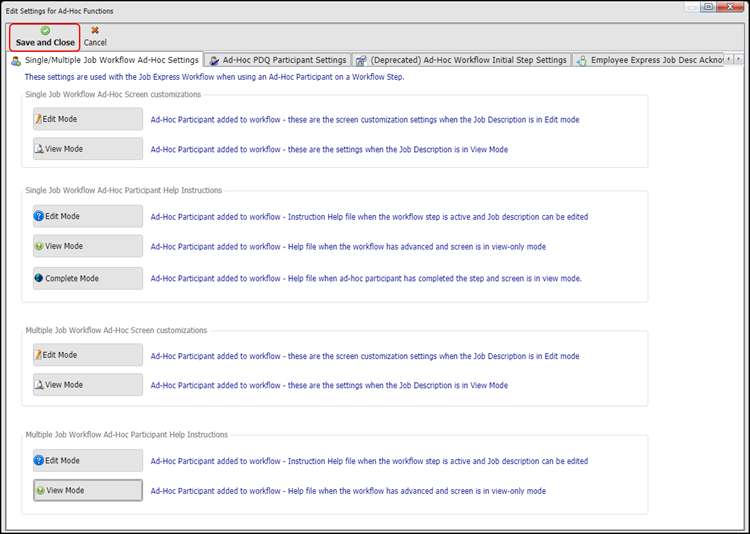Click 'Multiple Job Workflow Ad-Hoc Screen customizations' group label
The width and height of the screenshot is (750, 534).
[116, 331]
